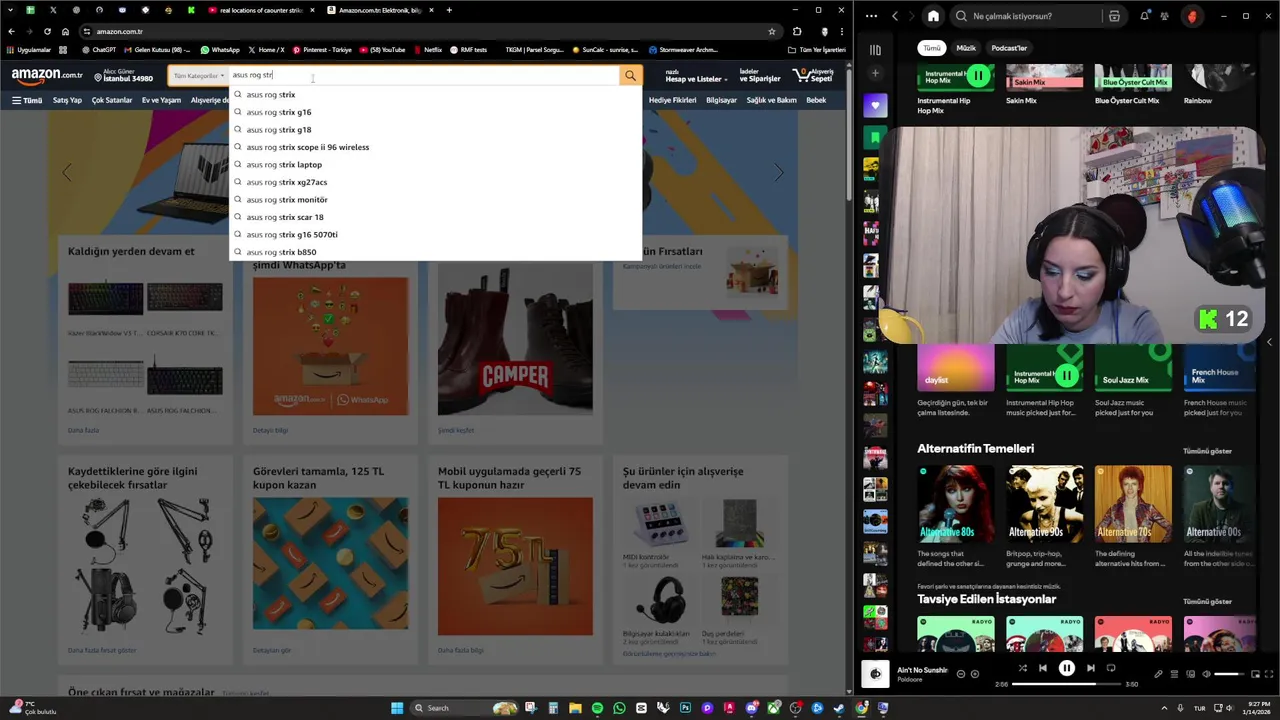Bookmark page with Chrome star icon

[771, 31]
